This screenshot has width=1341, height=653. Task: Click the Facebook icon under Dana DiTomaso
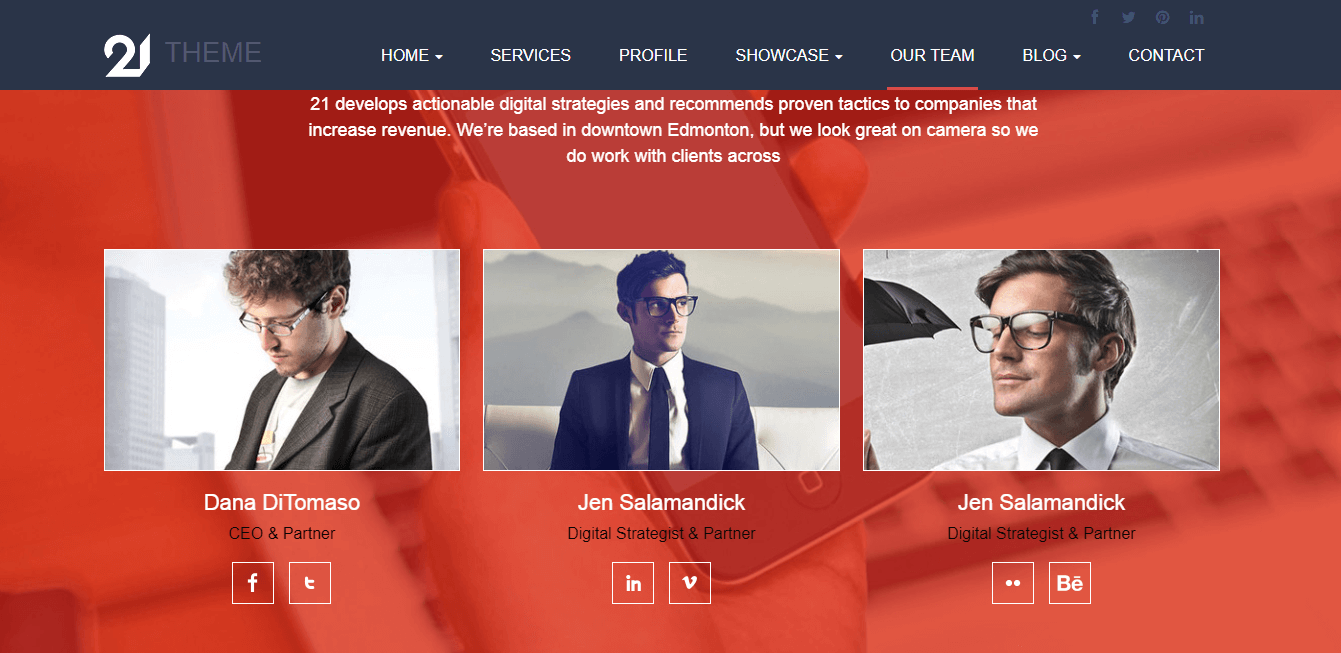pyautogui.click(x=253, y=583)
